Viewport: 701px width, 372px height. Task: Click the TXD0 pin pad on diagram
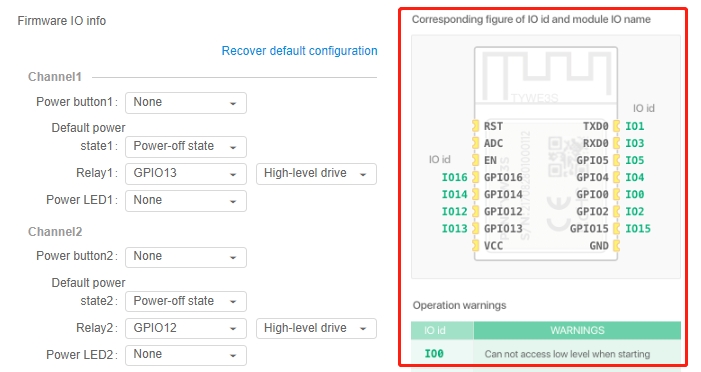tap(617, 127)
